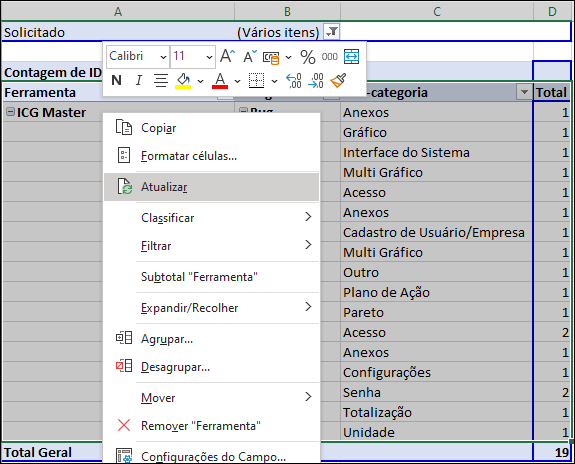
Task: Click the Increase Font Size icon
Action: (x=227, y=56)
